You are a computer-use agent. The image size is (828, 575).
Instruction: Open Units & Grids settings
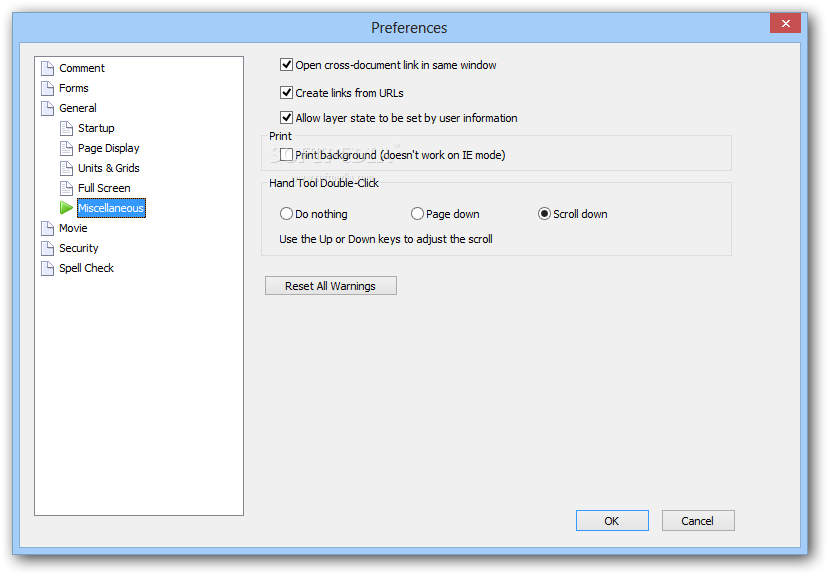(x=109, y=168)
